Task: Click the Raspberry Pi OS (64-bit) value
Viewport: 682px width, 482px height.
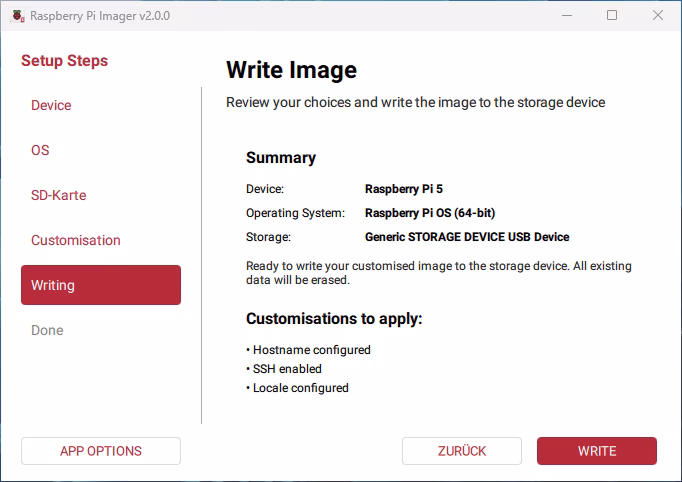Action: 430,213
